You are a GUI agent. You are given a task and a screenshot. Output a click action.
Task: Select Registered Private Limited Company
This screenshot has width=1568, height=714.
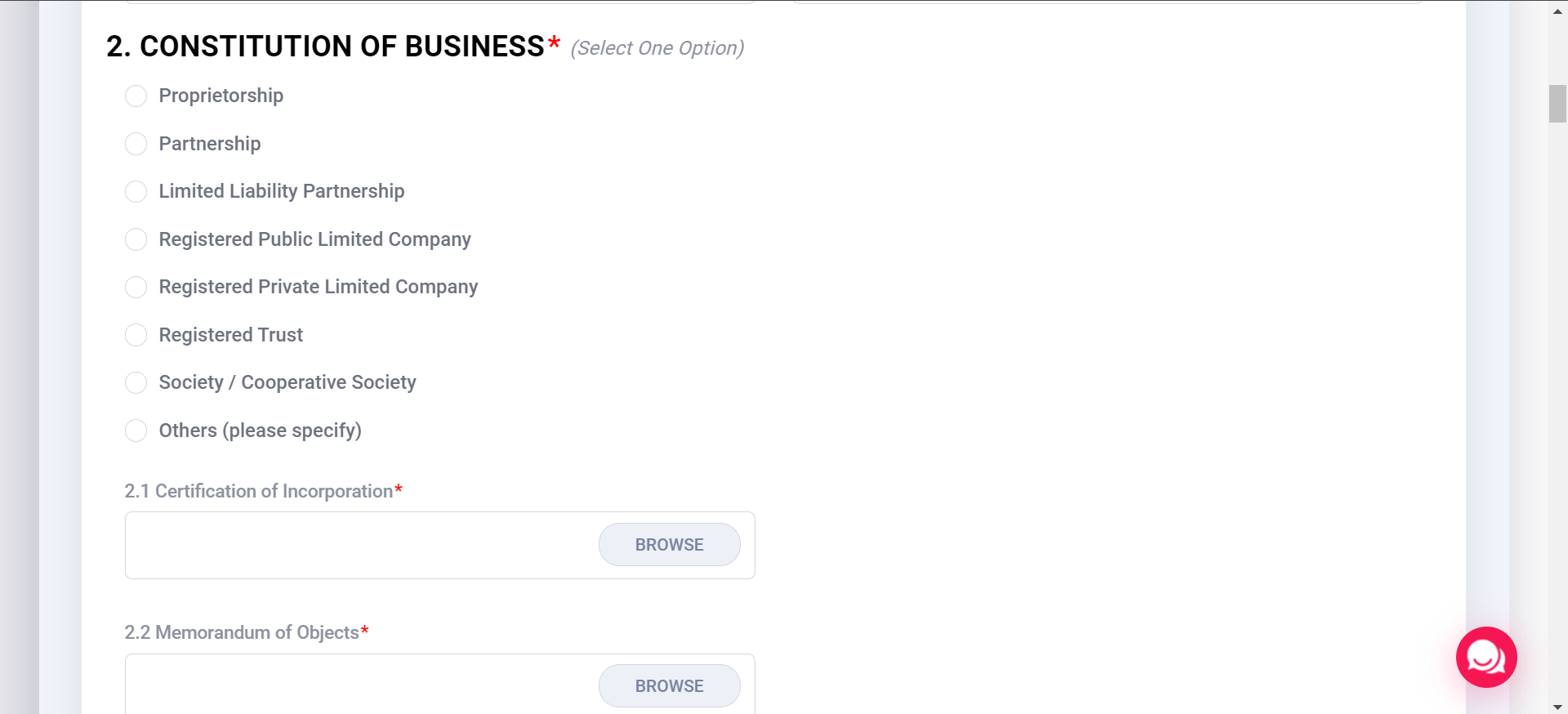pyautogui.click(x=136, y=287)
